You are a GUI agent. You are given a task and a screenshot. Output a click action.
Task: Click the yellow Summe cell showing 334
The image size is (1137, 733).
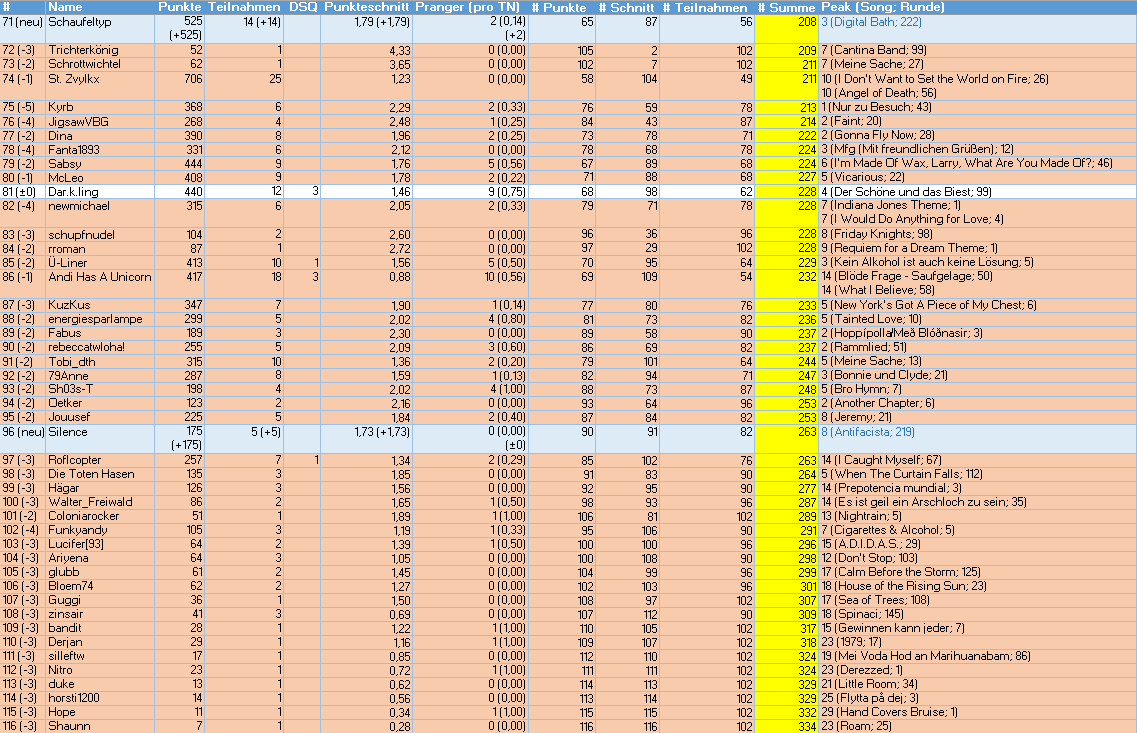pyautogui.click(x=786, y=726)
